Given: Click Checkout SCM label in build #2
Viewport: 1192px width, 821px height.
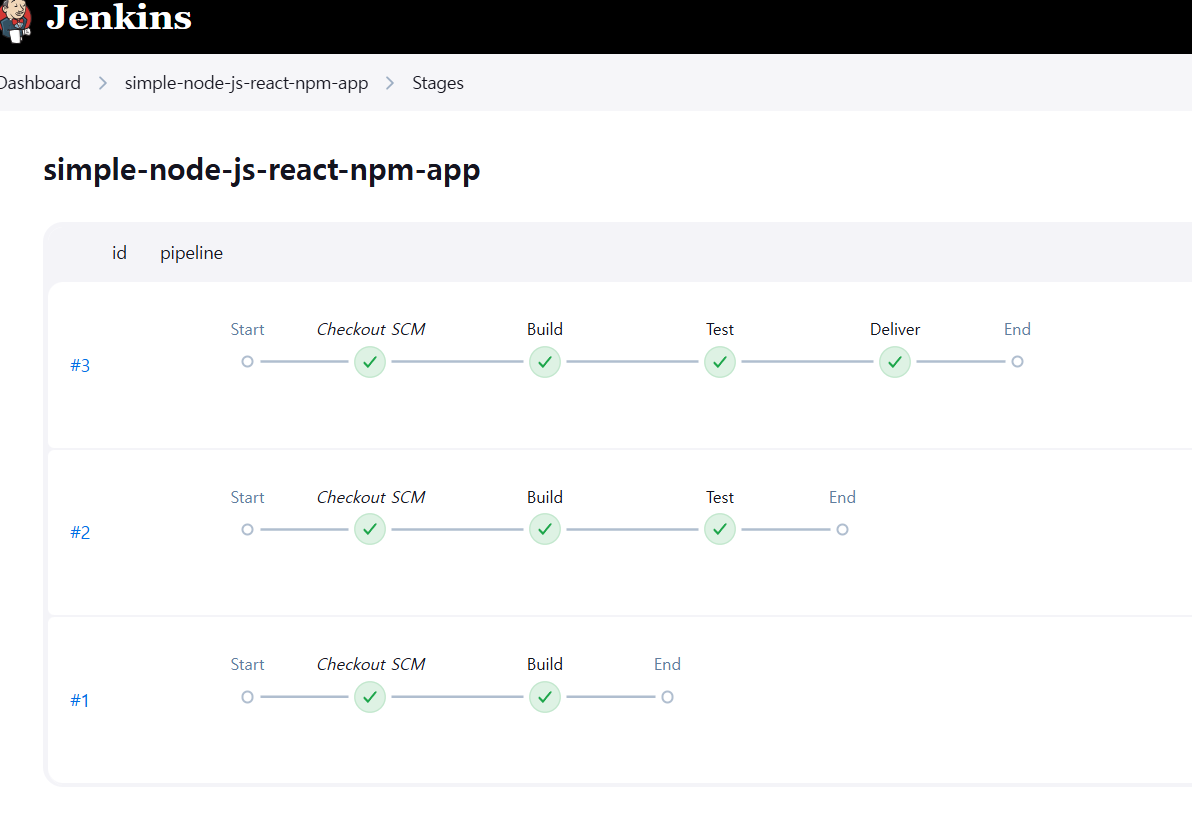Looking at the screenshot, I should click(x=371, y=497).
